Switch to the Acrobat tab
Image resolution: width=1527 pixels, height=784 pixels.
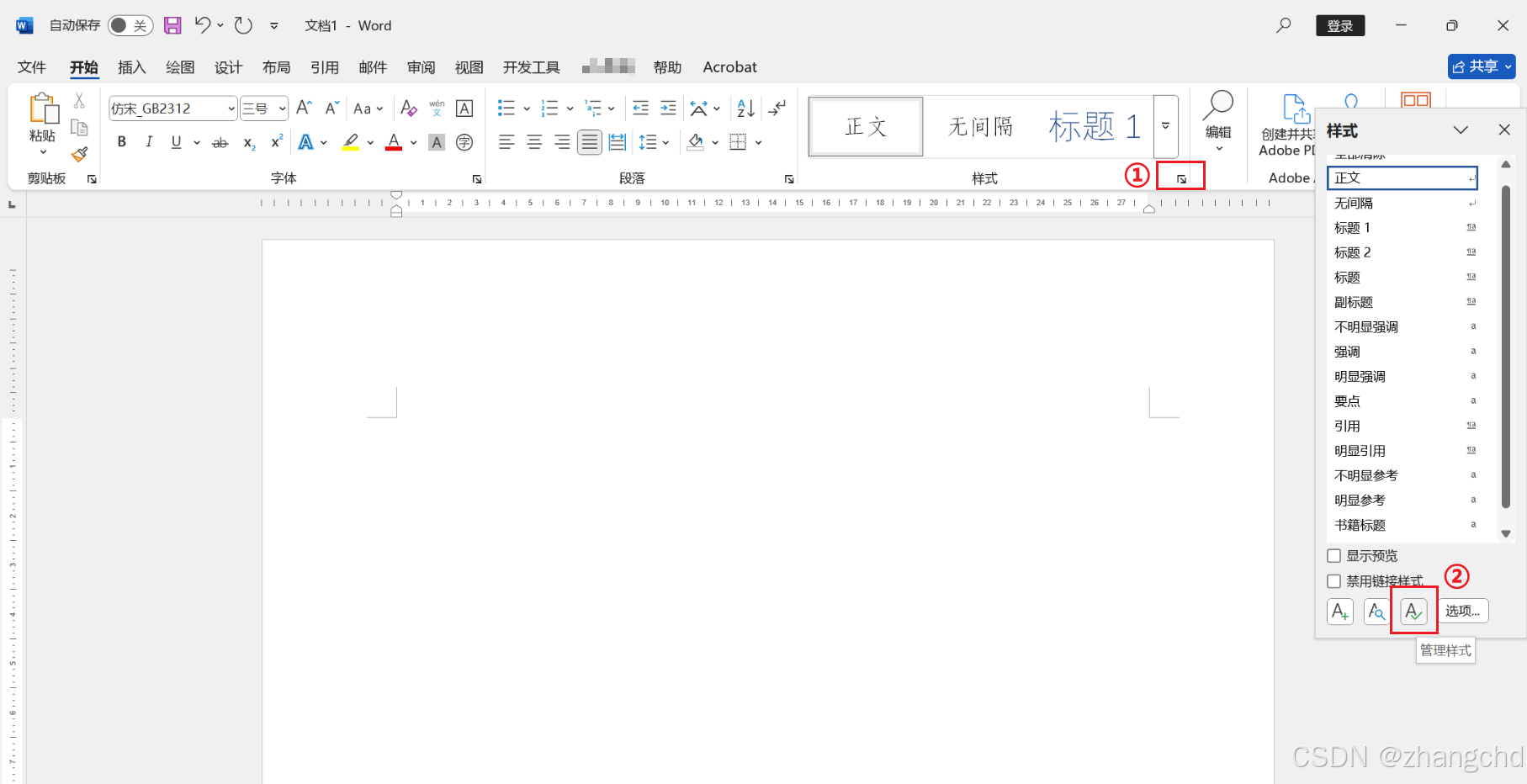coord(729,67)
